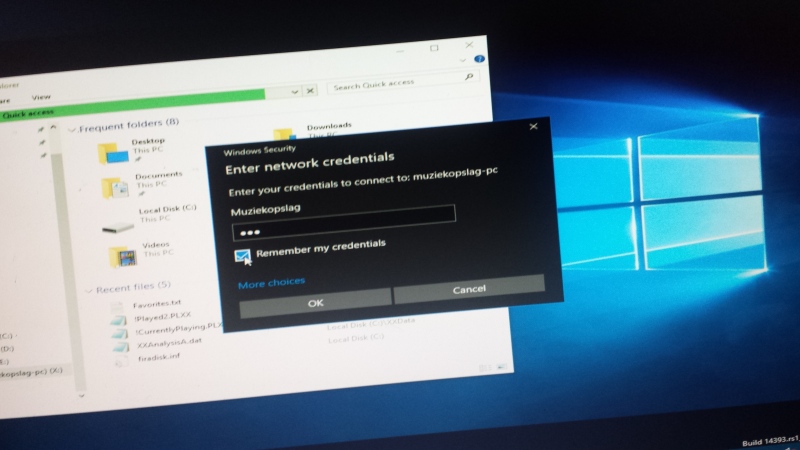
Task: Close the File Explorer window
Action: coord(469,45)
